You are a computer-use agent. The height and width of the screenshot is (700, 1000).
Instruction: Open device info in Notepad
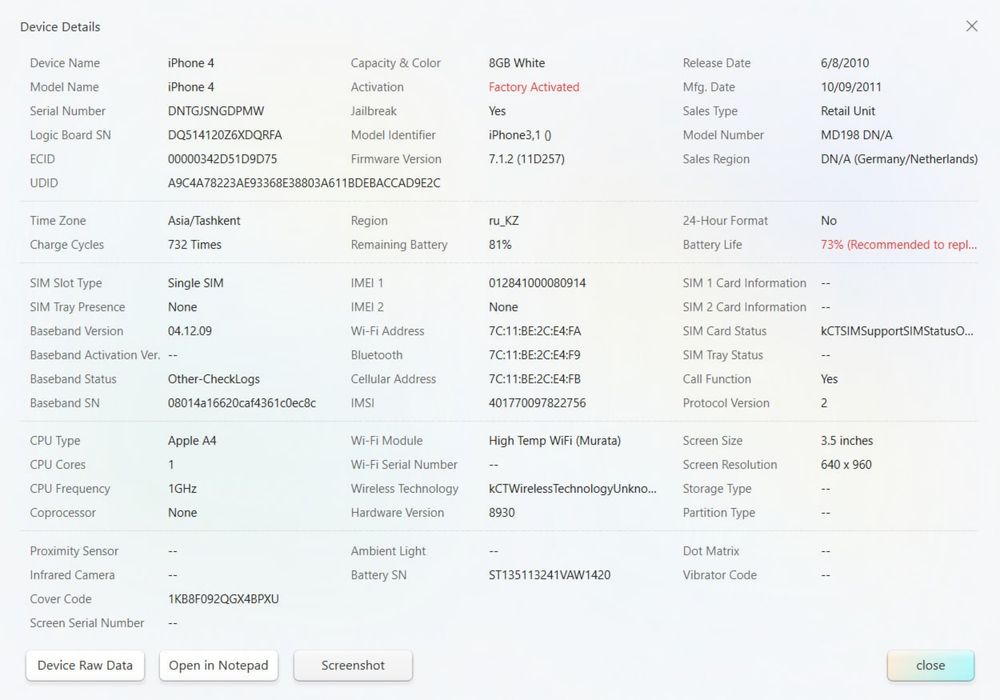coord(218,665)
